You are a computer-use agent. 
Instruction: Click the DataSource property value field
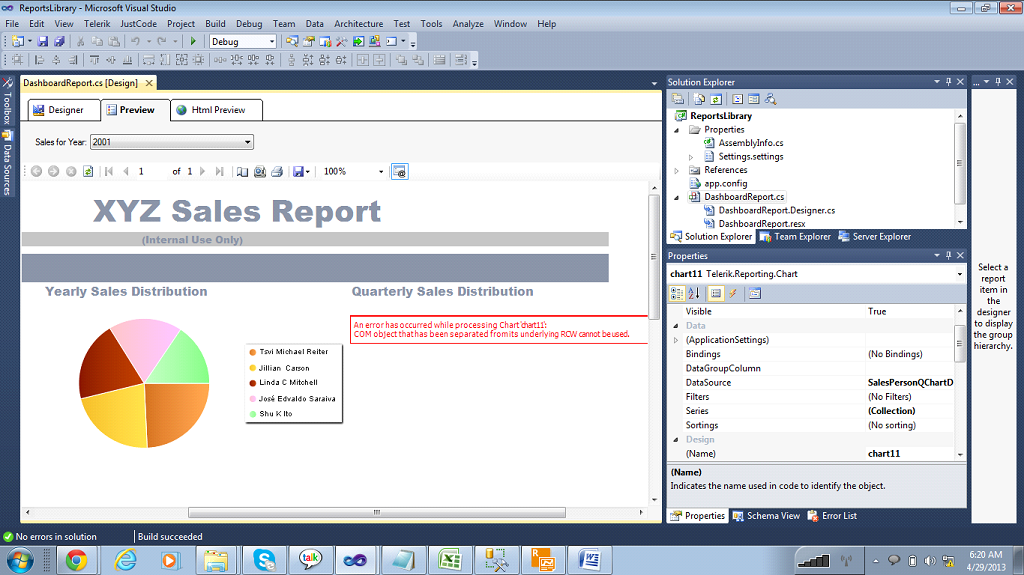click(911, 382)
